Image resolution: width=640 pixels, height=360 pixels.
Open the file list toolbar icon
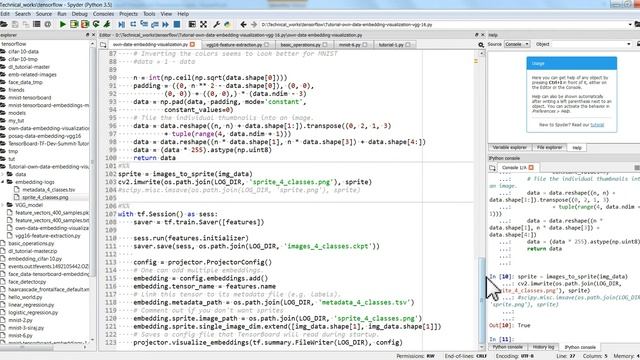coord(37,24)
